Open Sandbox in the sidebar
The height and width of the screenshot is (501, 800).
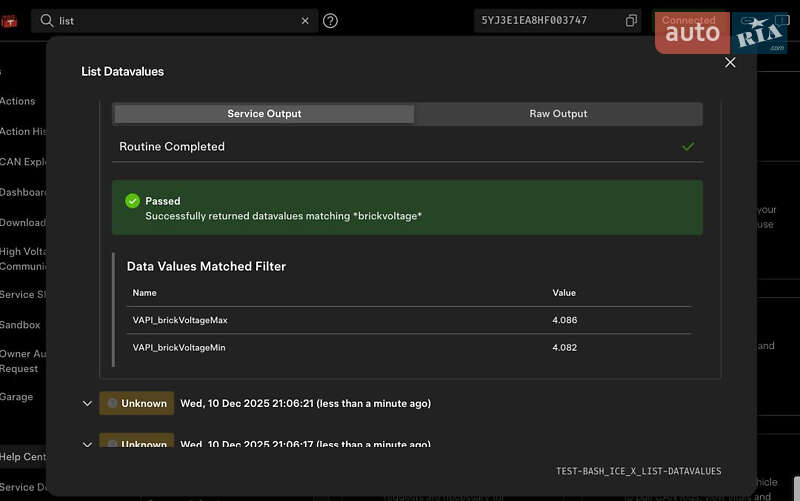(x=20, y=325)
